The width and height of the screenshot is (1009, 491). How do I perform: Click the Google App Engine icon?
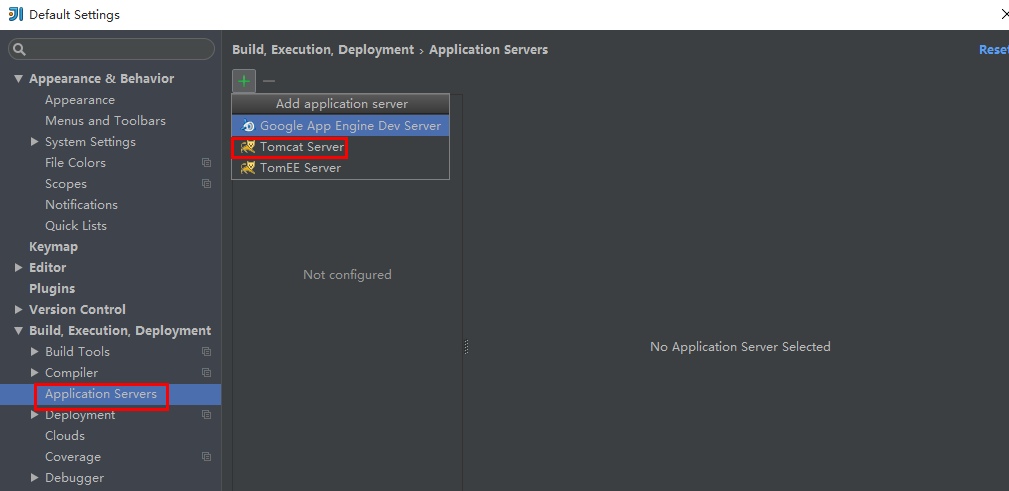point(248,126)
